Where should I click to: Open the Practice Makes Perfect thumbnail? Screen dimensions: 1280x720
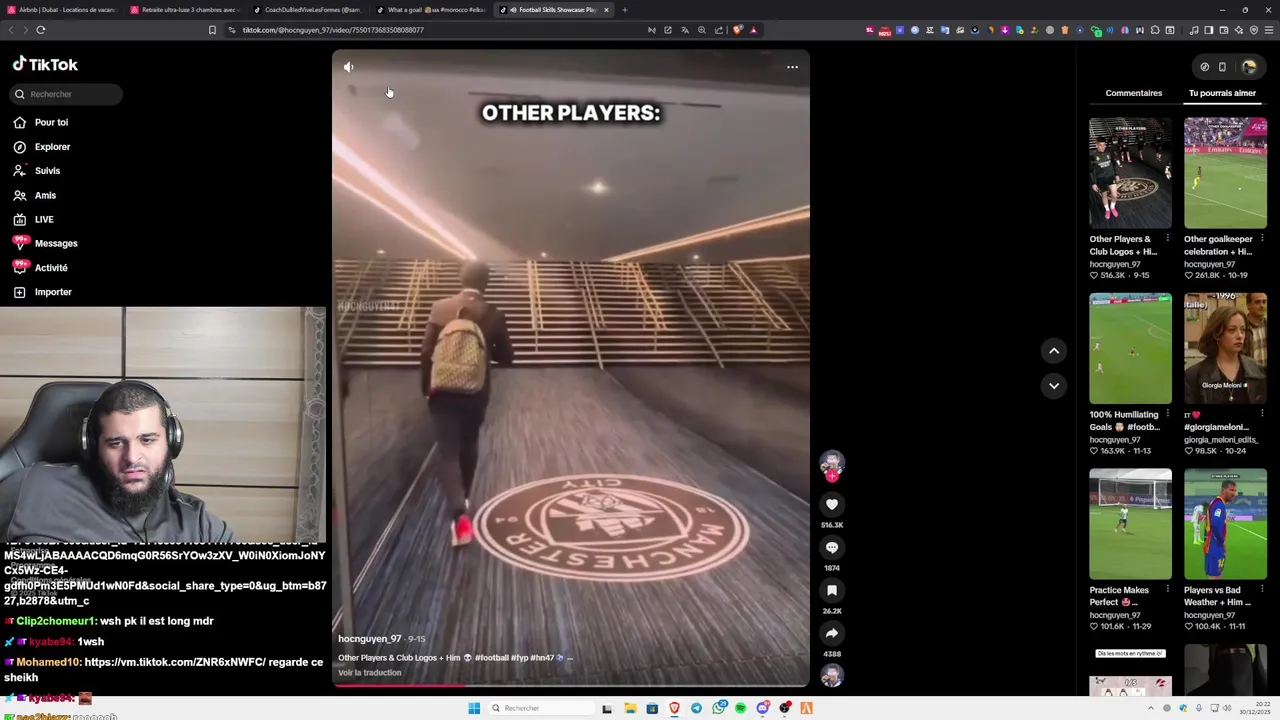pyautogui.click(x=1130, y=524)
